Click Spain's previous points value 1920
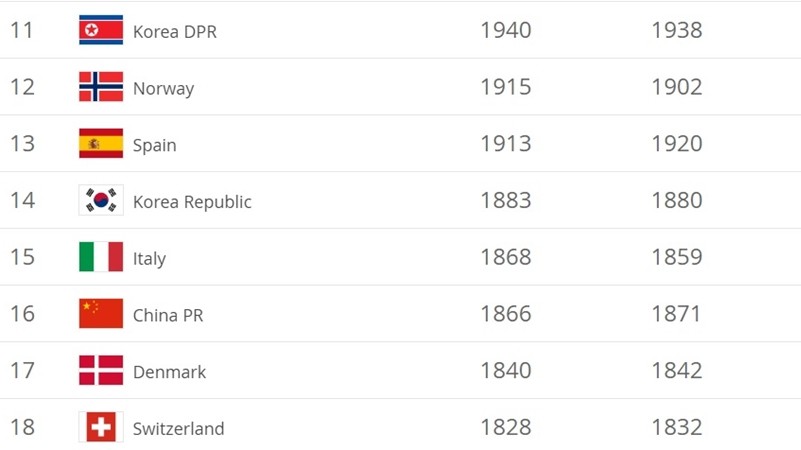 click(x=676, y=144)
